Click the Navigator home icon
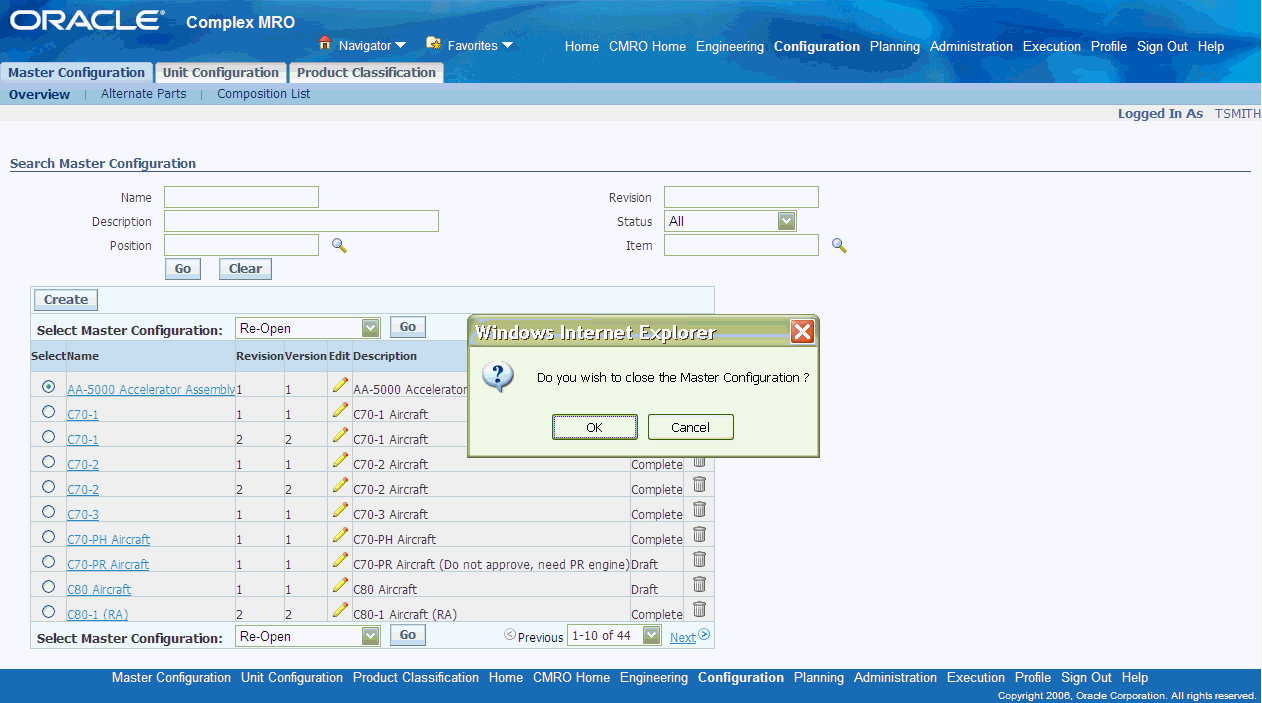1262x703 pixels. tap(324, 44)
